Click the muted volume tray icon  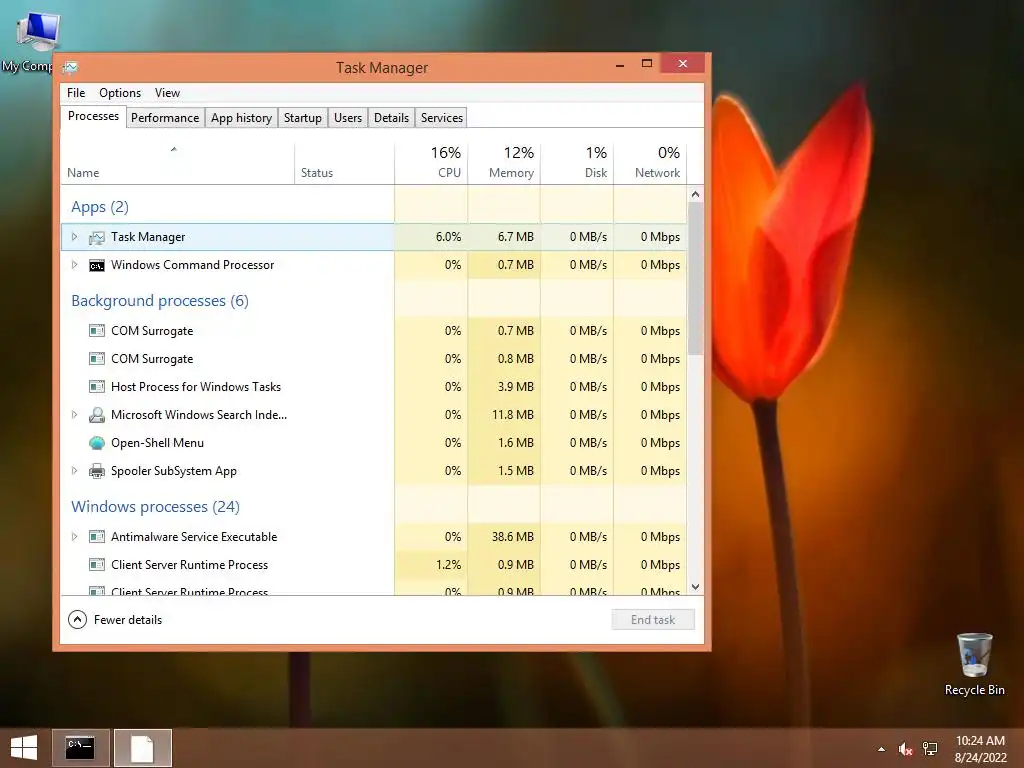pos(905,749)
